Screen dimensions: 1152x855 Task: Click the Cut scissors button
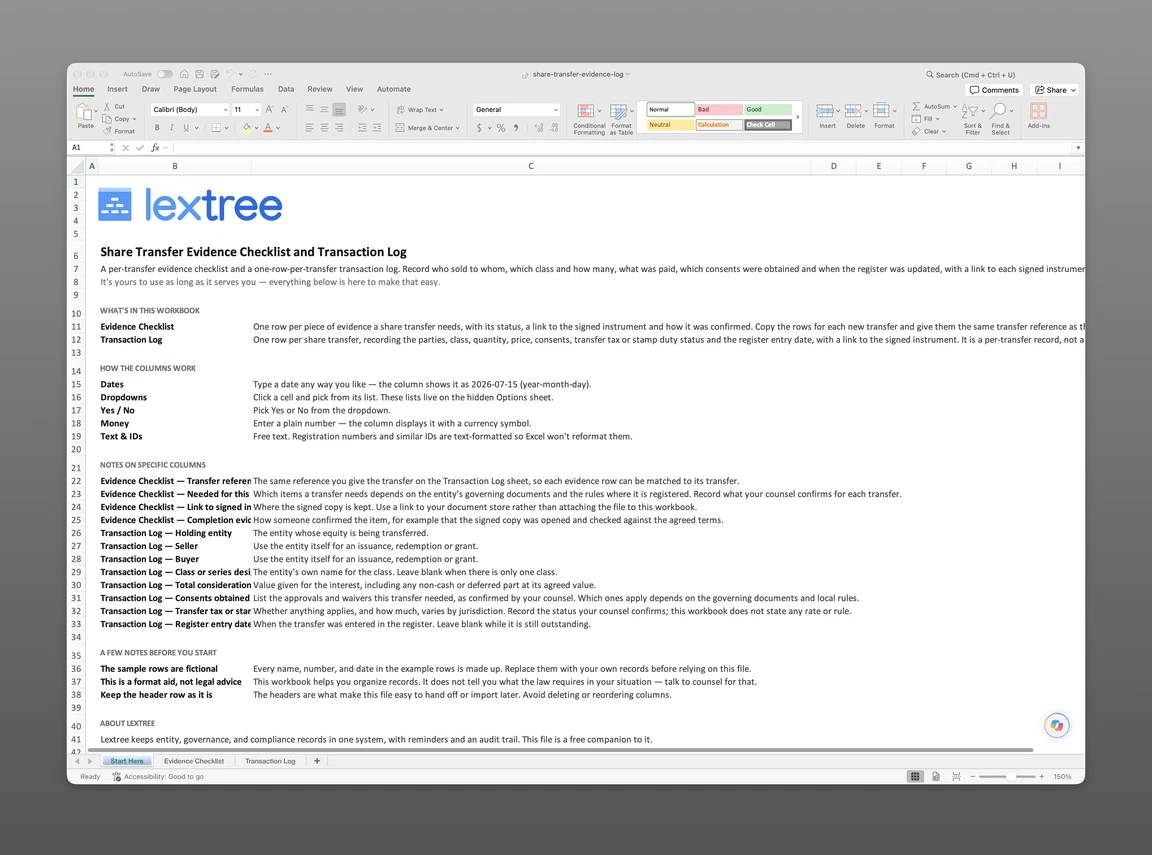114,107
